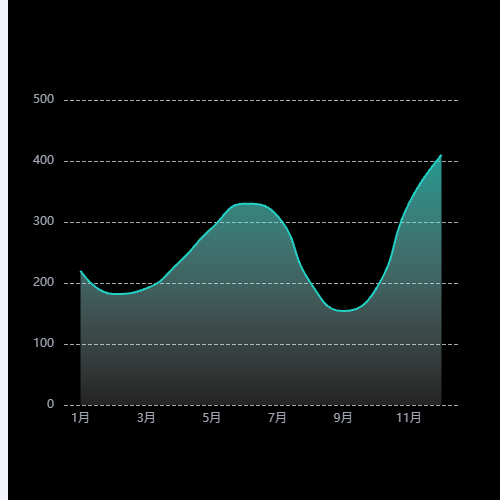Click the curve's end point near 400
Image resolution: width=500 pixels, height=500 pixels.
441,155
